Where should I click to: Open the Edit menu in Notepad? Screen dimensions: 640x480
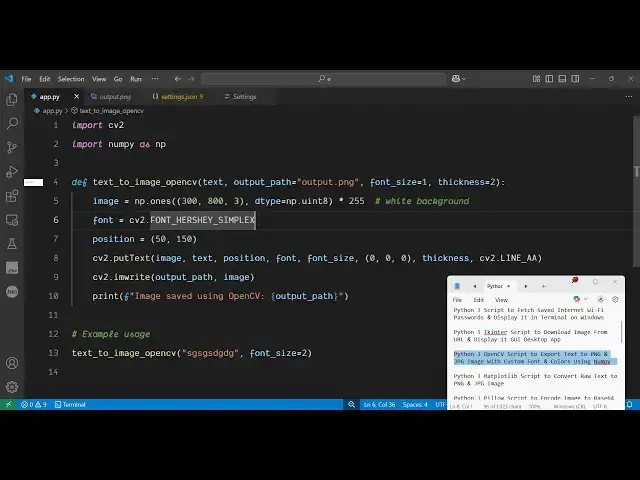point(478,300)
